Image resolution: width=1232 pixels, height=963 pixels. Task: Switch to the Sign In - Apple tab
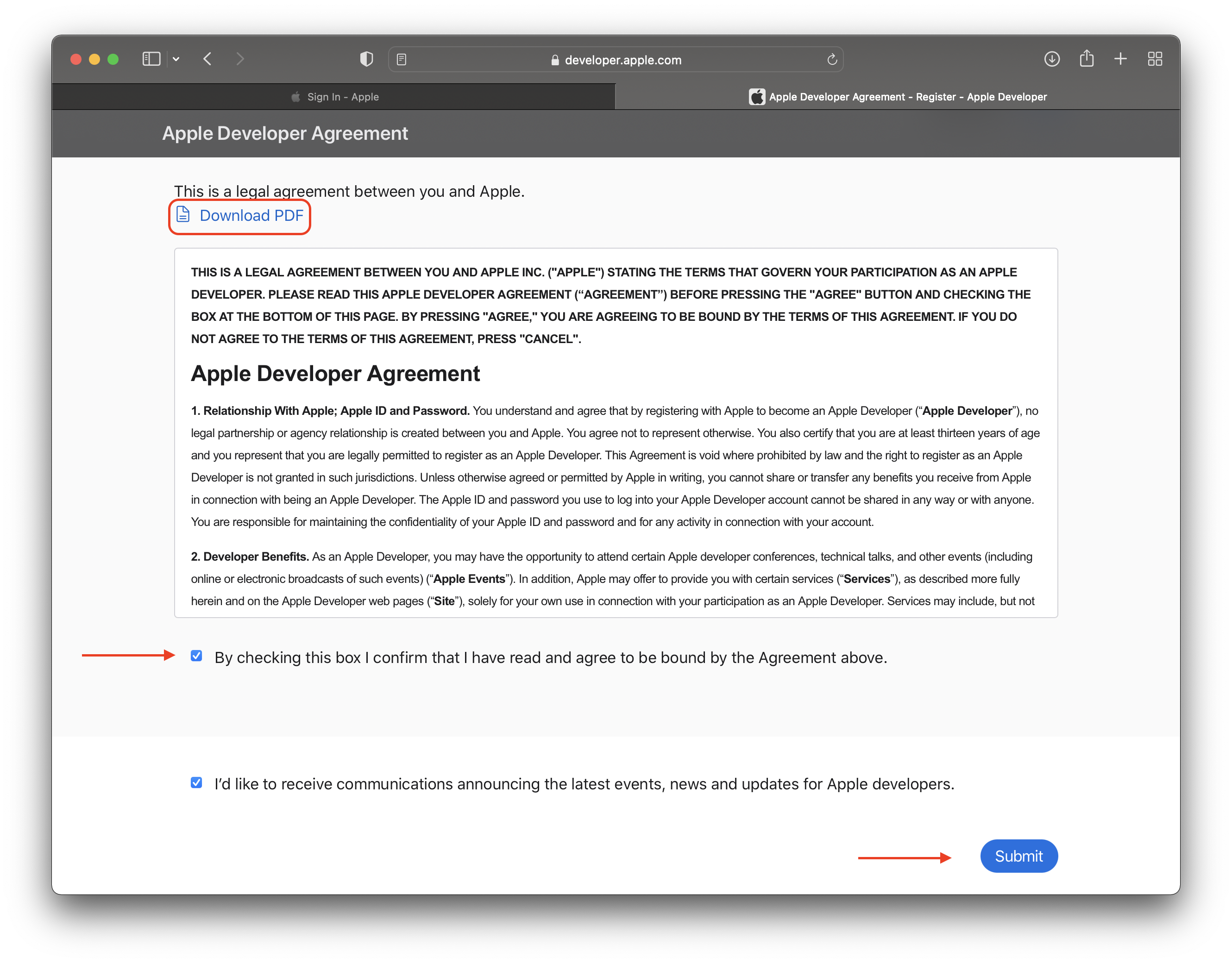point(333,97)
